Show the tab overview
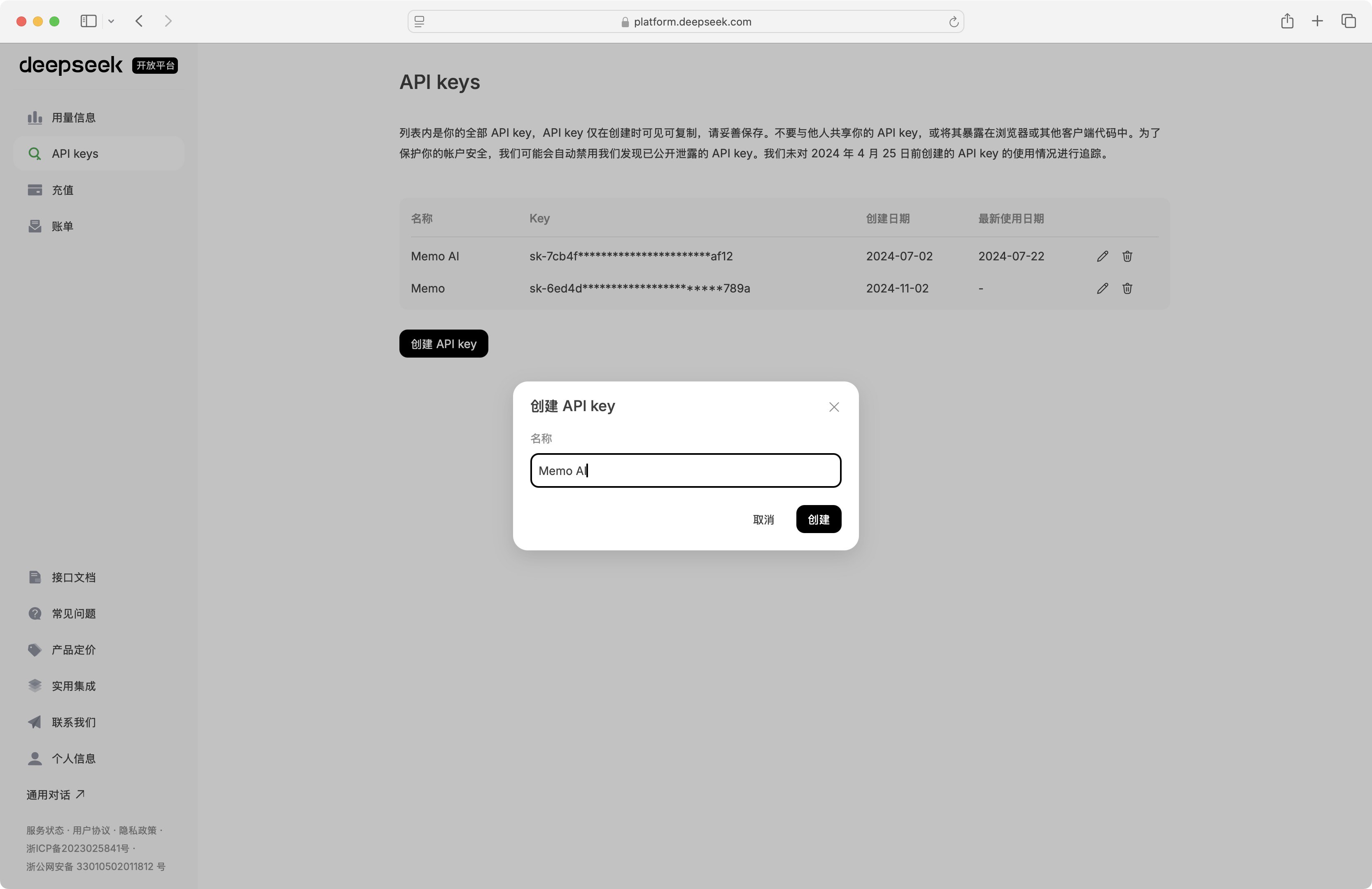Image resolution: width=1372 pixels, height=889 pixels. 1349,21
